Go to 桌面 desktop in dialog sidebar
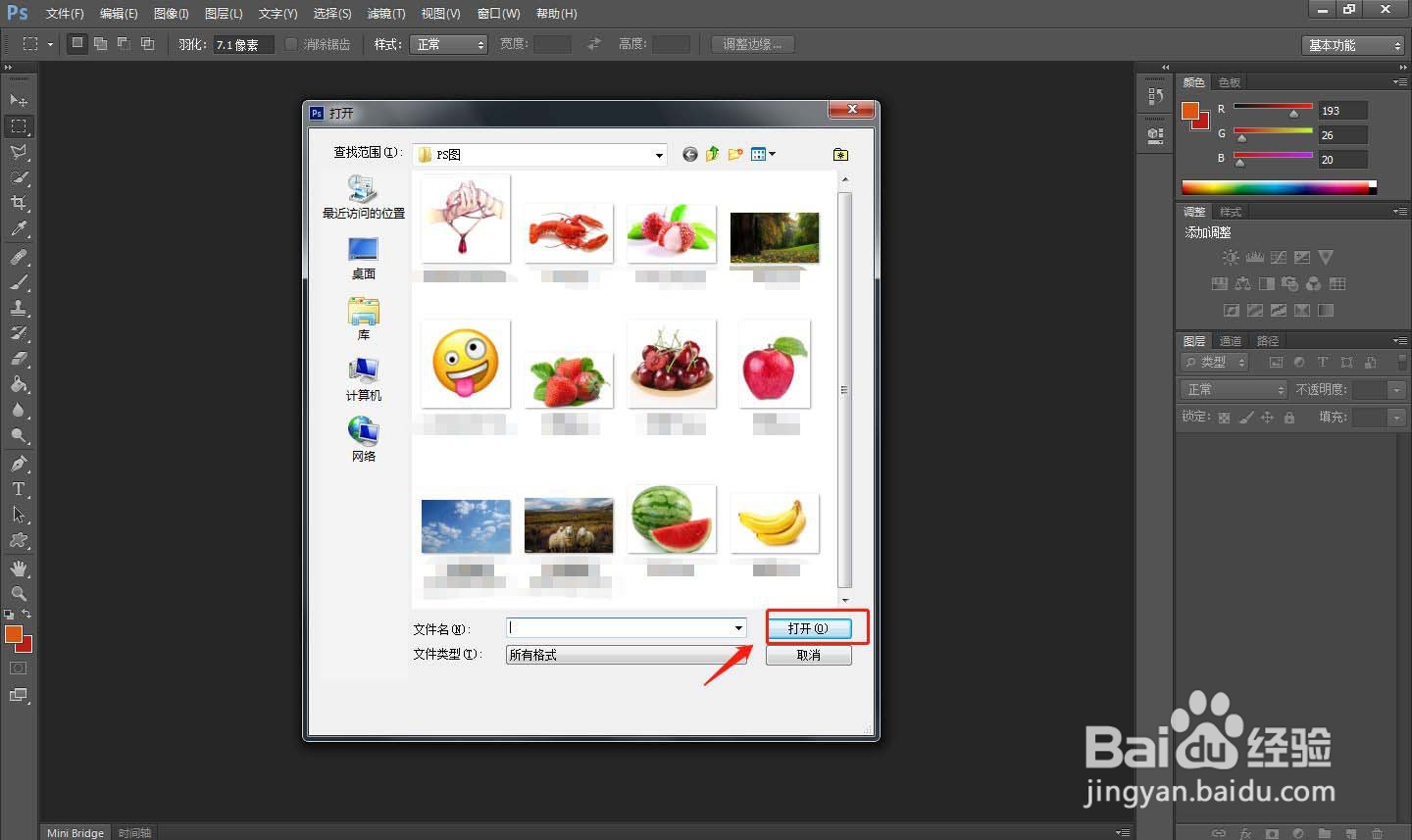Image resolution: width=1412 pixels, height=840 pixels. (364, 259)
